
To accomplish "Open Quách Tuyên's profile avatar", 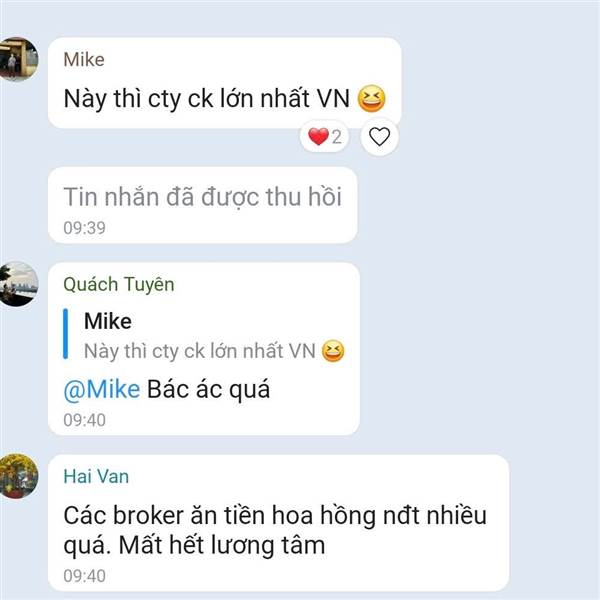I will pyautogui.click(x=17, y=284).
